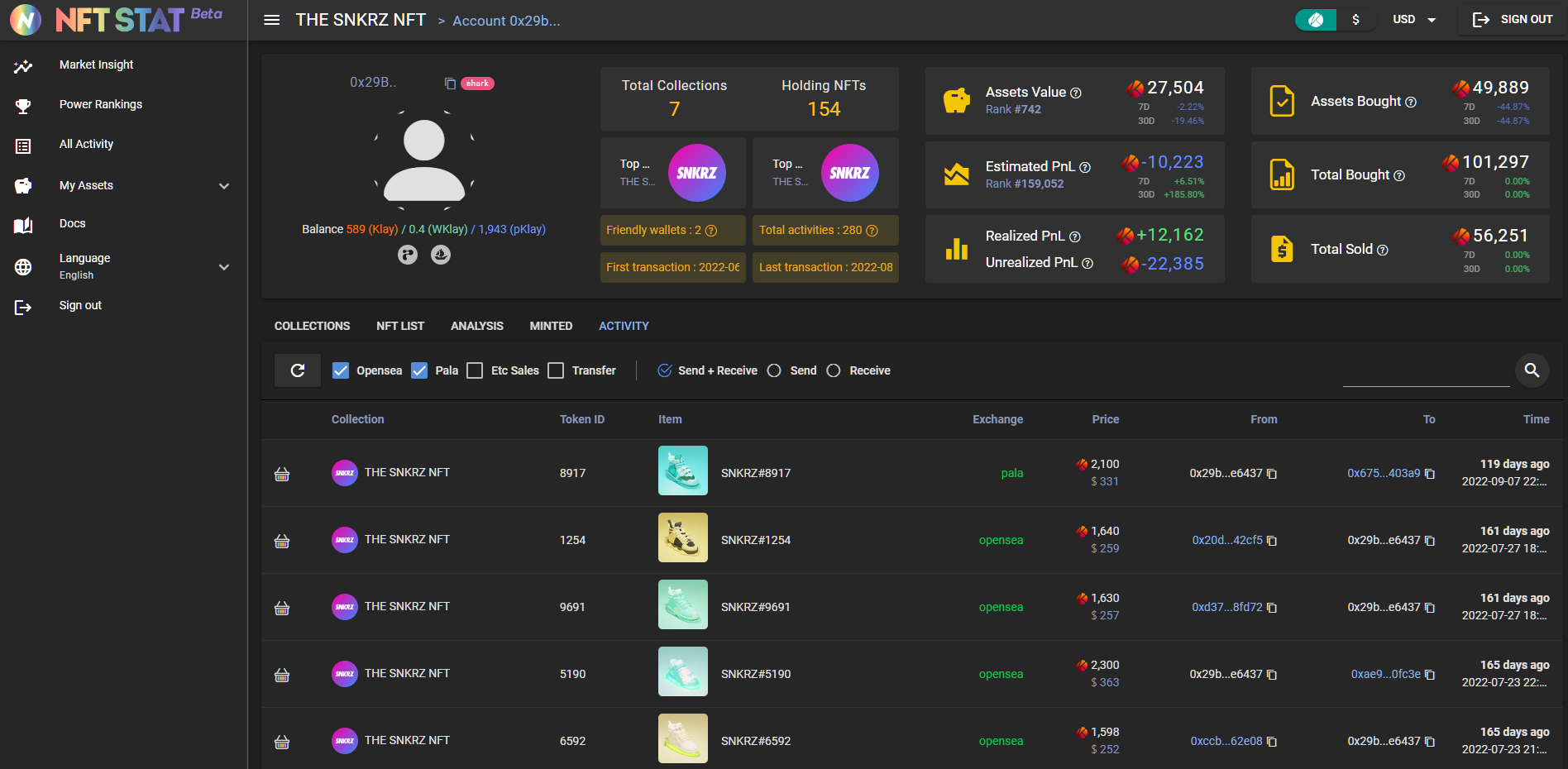The height and width of the screenshot is (769, 1568).
Task: Copy the 0x675...403a9 address
Action: pos(1430,474)
